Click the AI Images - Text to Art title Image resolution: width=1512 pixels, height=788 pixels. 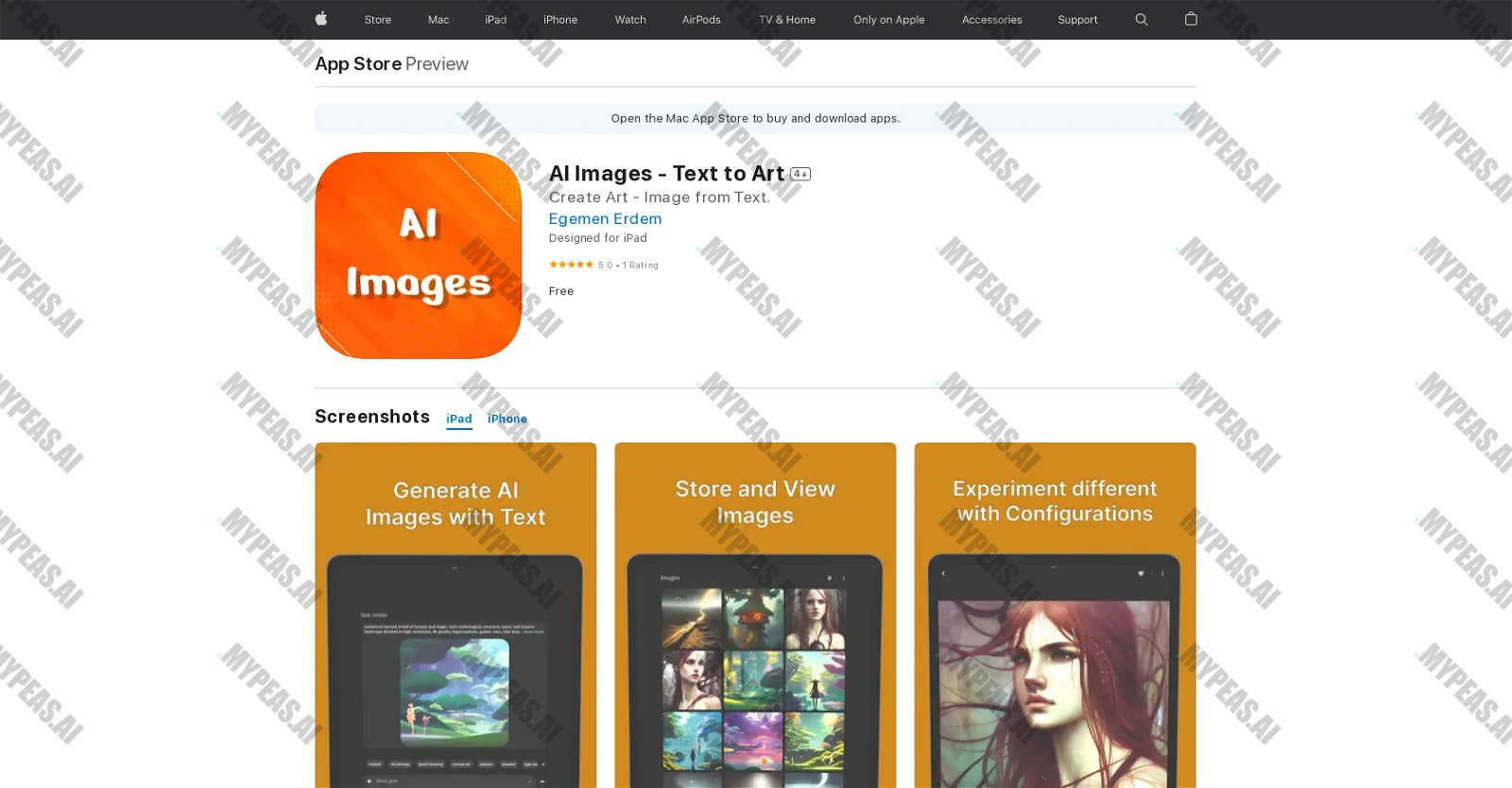pos(666,174)
